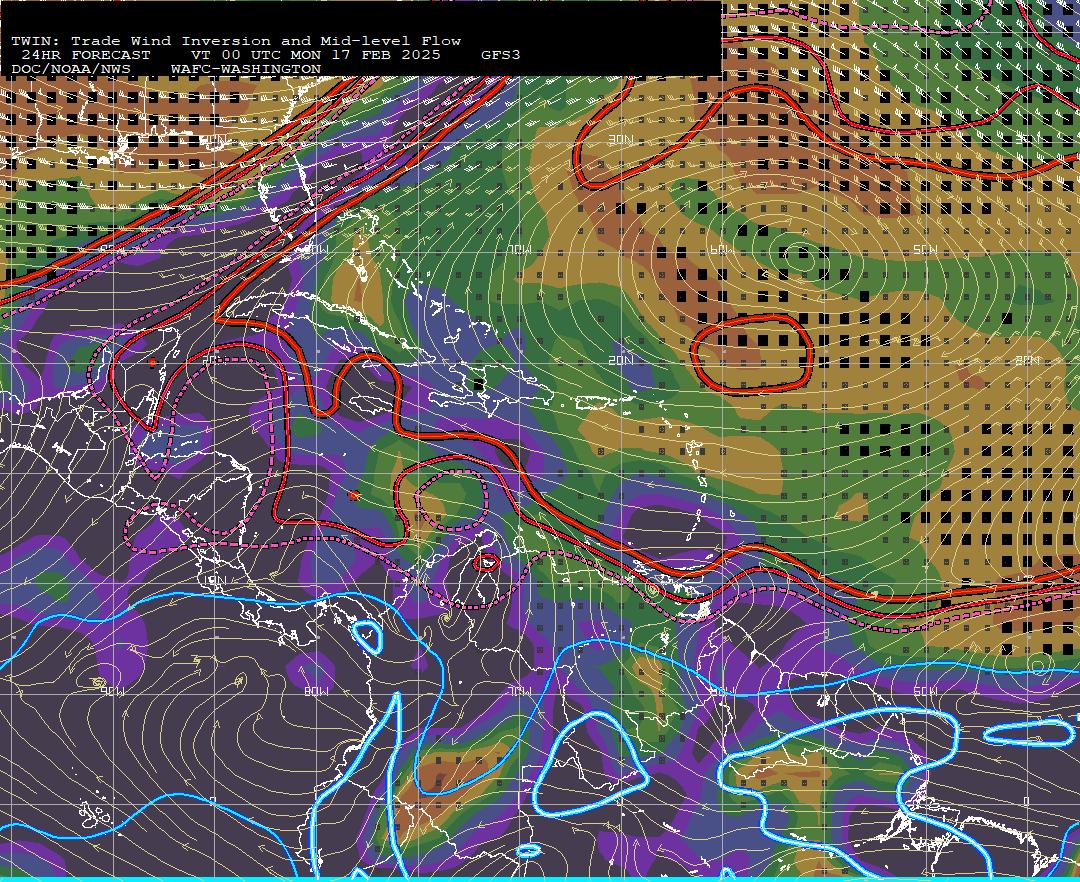This screenshot has width=1080, height=882.
Task: Click the '20N' label left of the red oval contour
Action: tap(621, 360)
